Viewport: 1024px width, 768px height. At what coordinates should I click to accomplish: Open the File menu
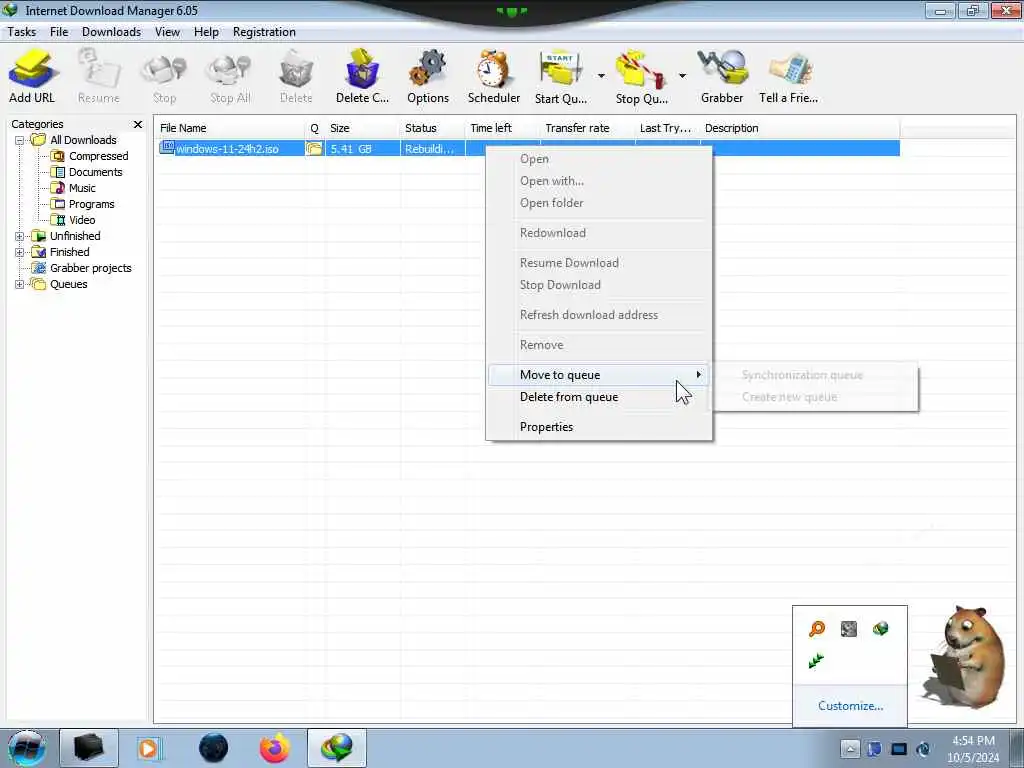[59, 32]
